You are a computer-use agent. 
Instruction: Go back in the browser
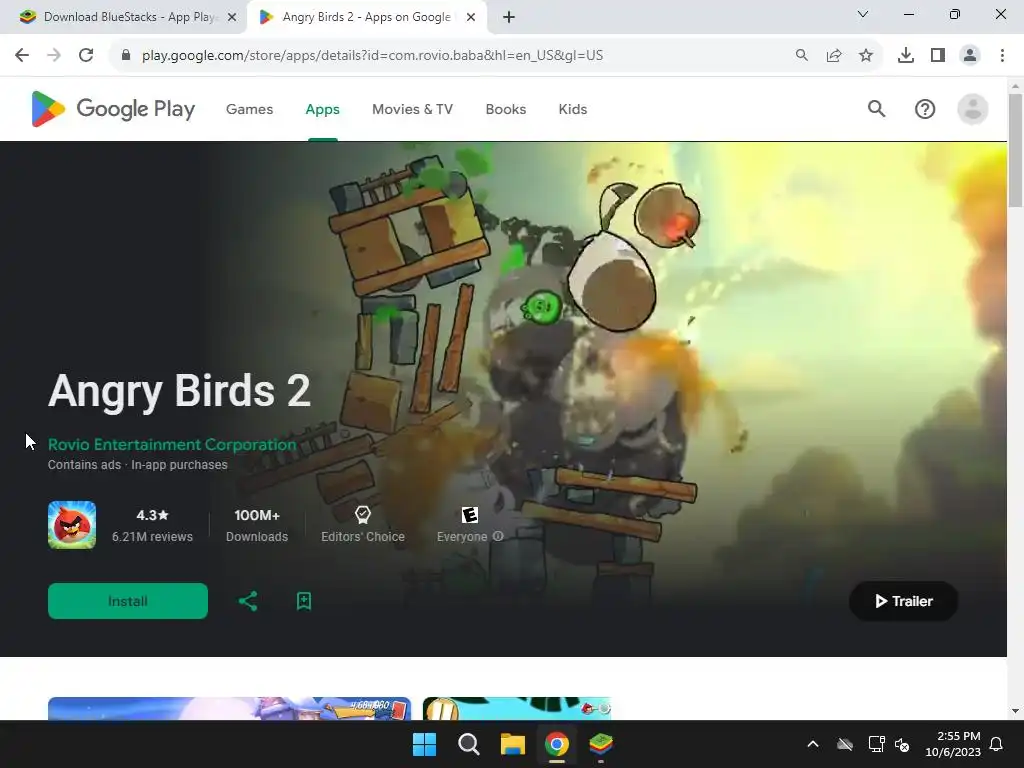point(22,55)
